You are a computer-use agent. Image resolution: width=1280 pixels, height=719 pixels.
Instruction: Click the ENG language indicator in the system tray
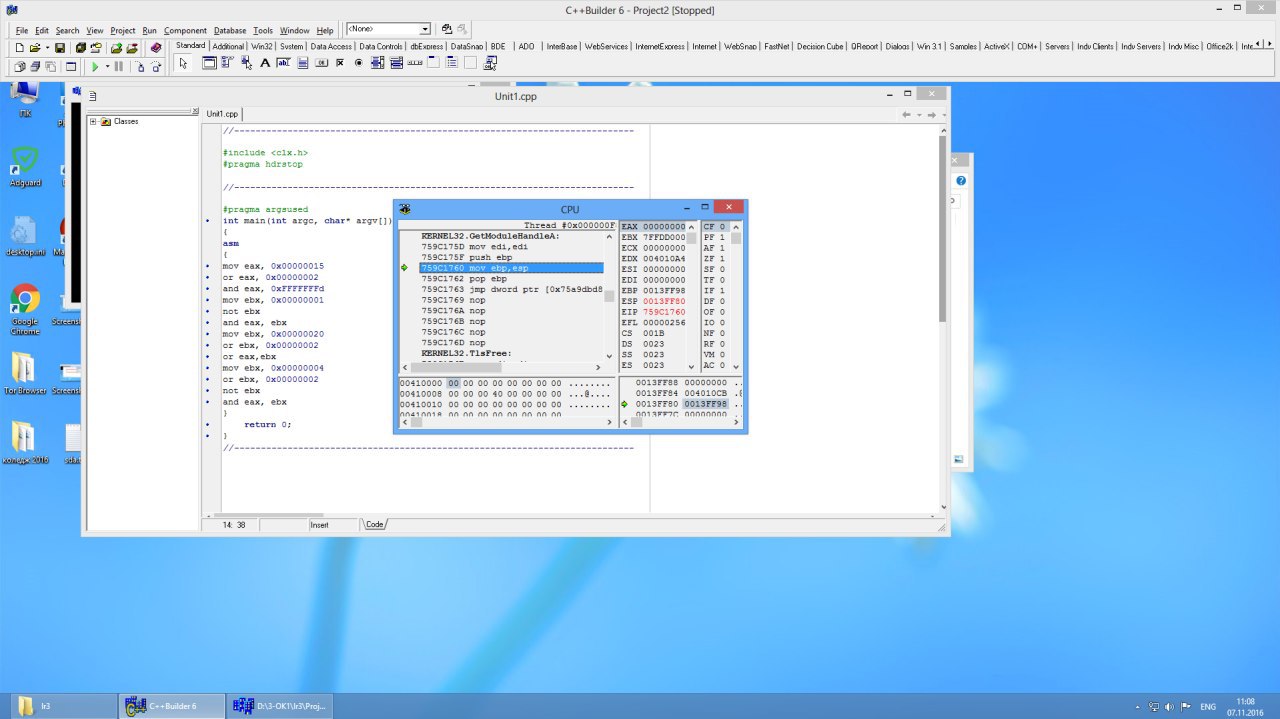tap(1208, 706)
